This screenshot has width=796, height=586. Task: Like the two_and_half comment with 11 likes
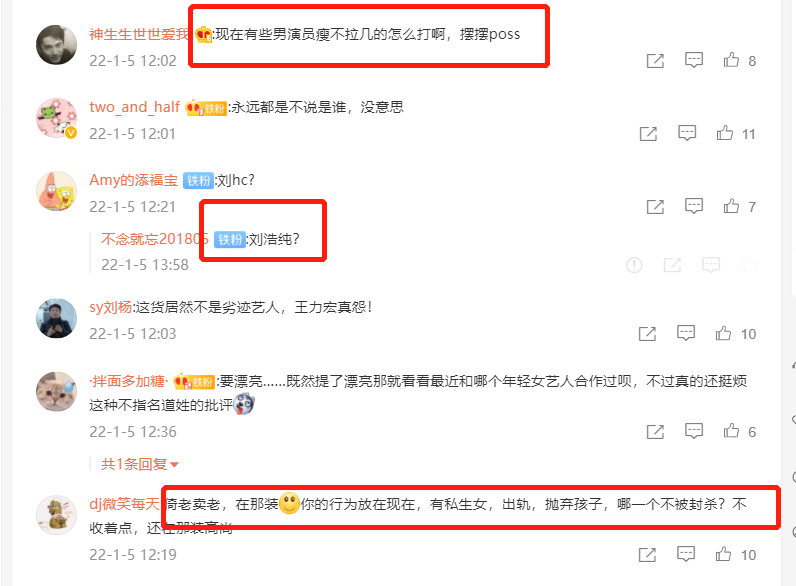click(724, 133)
